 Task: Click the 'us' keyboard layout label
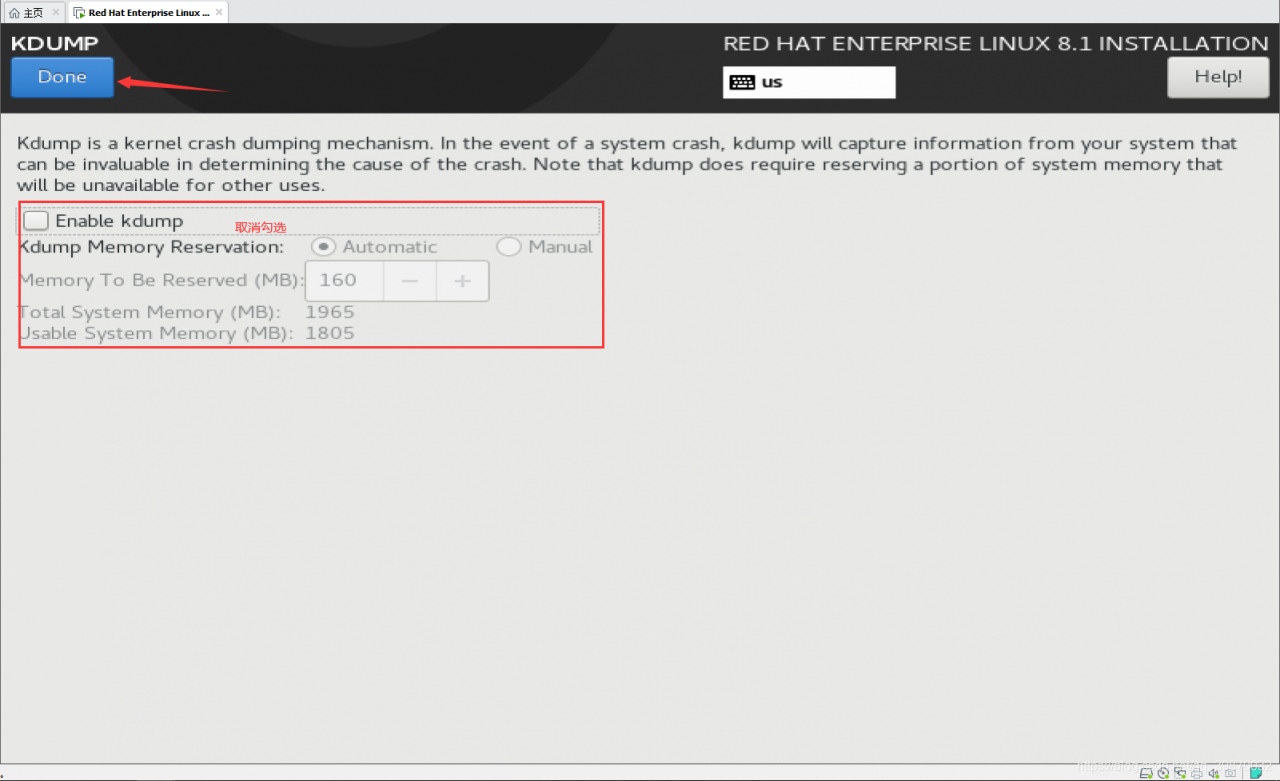point(772,82)
